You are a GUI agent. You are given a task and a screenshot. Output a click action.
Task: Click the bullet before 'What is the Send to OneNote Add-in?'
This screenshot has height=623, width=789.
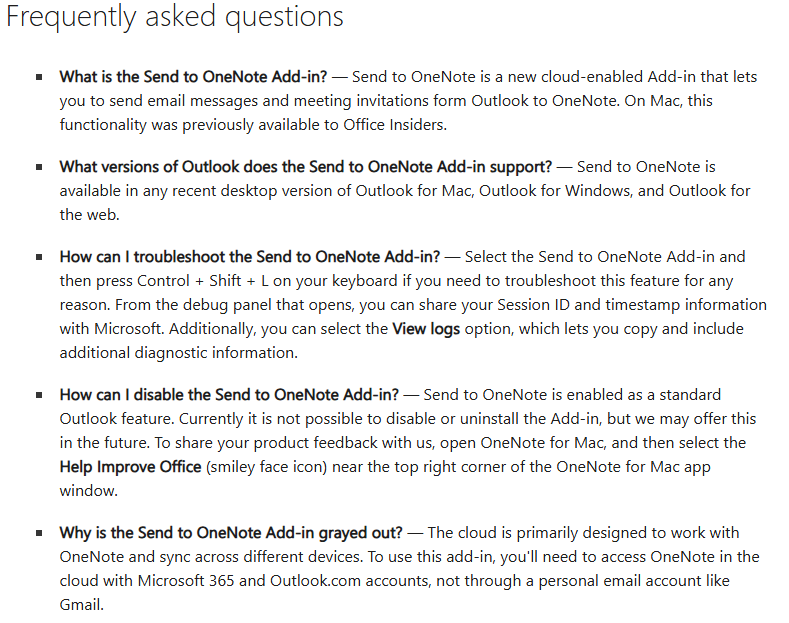39,77
